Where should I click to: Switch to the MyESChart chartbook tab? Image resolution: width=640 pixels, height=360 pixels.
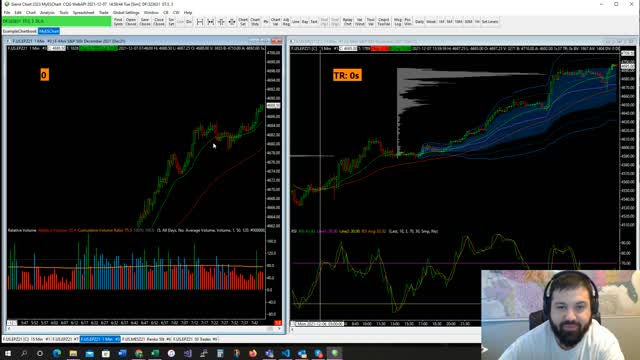click(49, 31)
